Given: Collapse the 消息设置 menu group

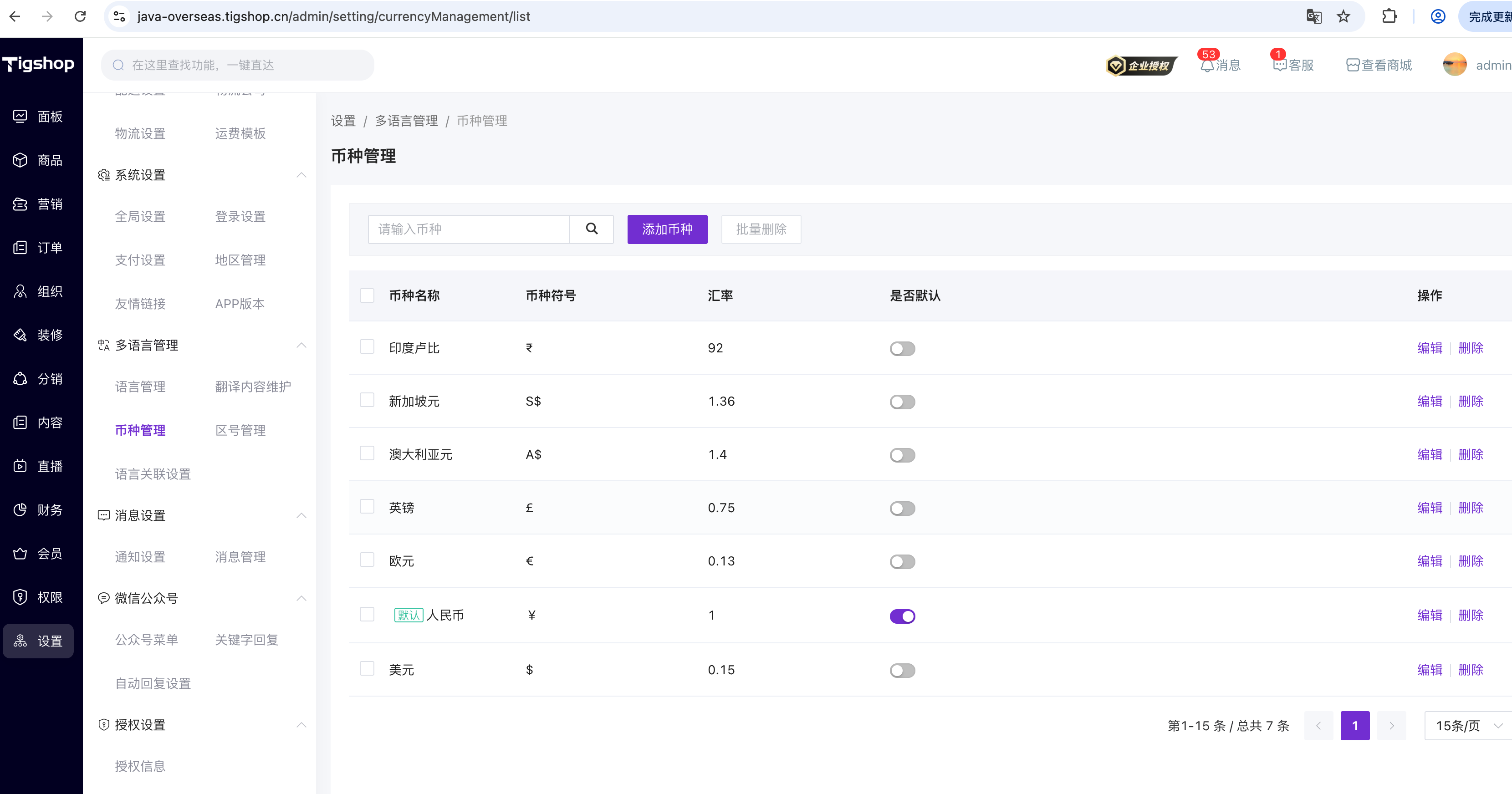Looking at the screenshot, I should point(301,515).
